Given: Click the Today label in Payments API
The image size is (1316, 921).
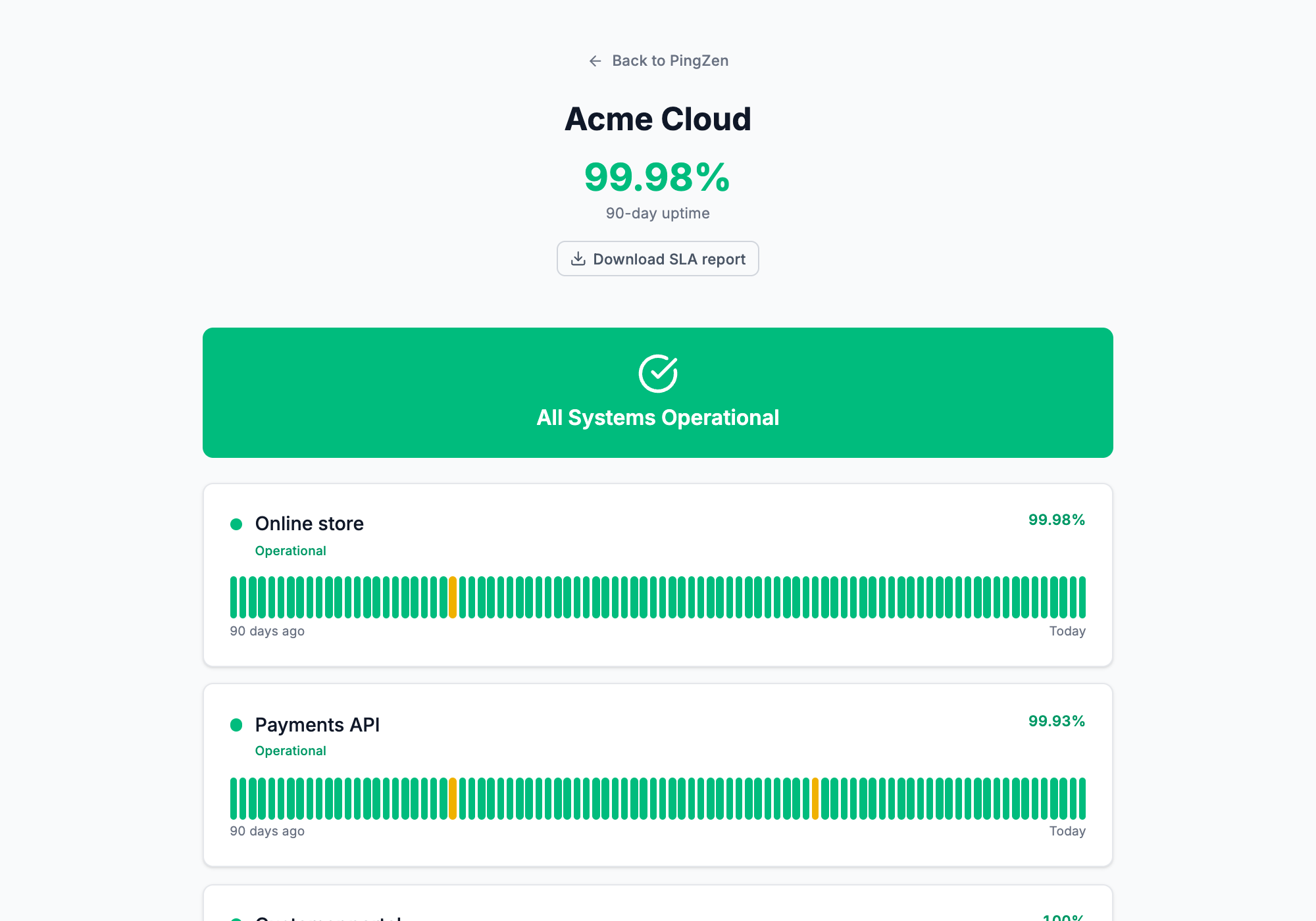Looking at the screenshot, I should pyautogui.click(x=1067, y=831).
